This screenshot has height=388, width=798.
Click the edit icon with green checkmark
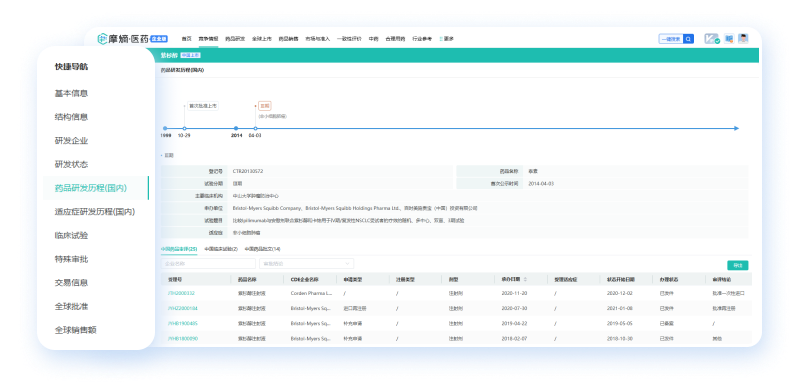(x=711, y=39)
